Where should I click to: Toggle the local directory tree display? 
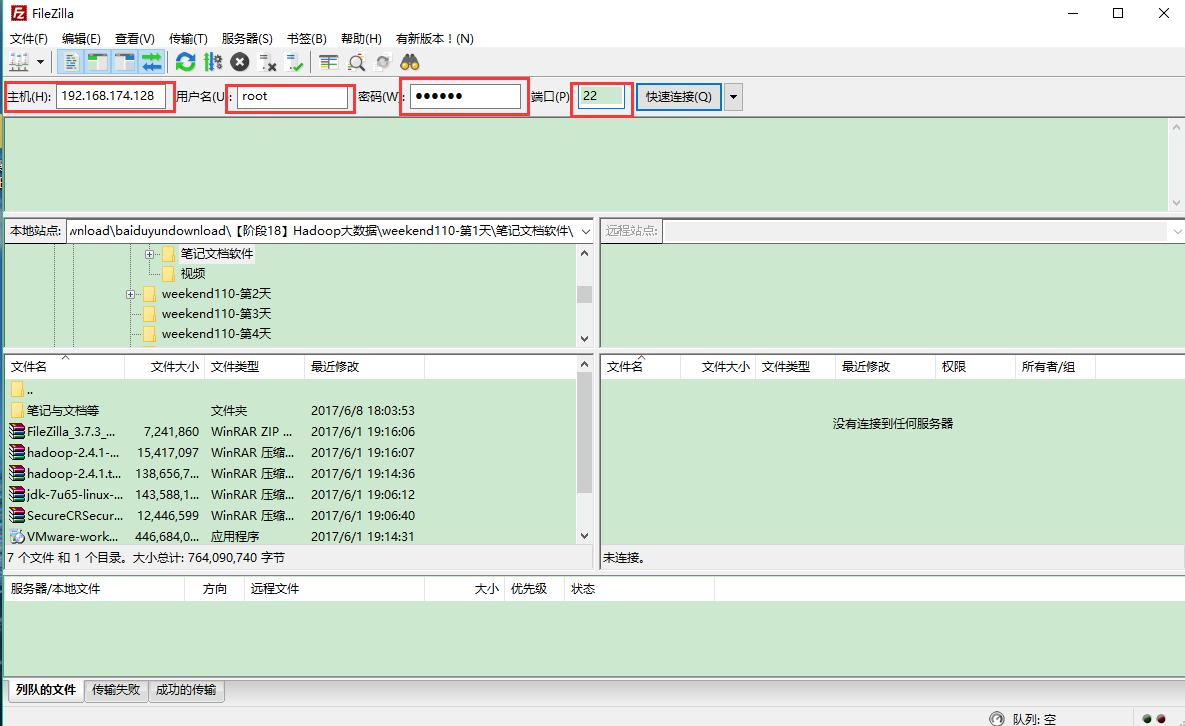point(98,63)
